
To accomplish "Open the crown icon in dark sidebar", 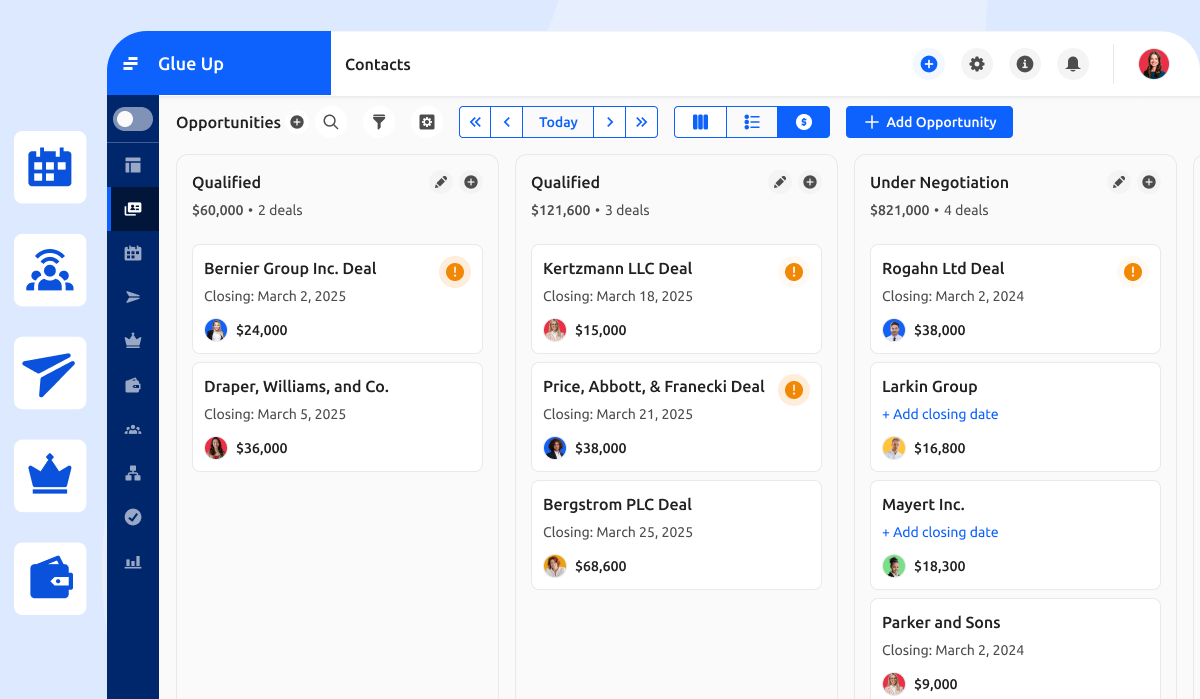I will [x=133, y=341].
